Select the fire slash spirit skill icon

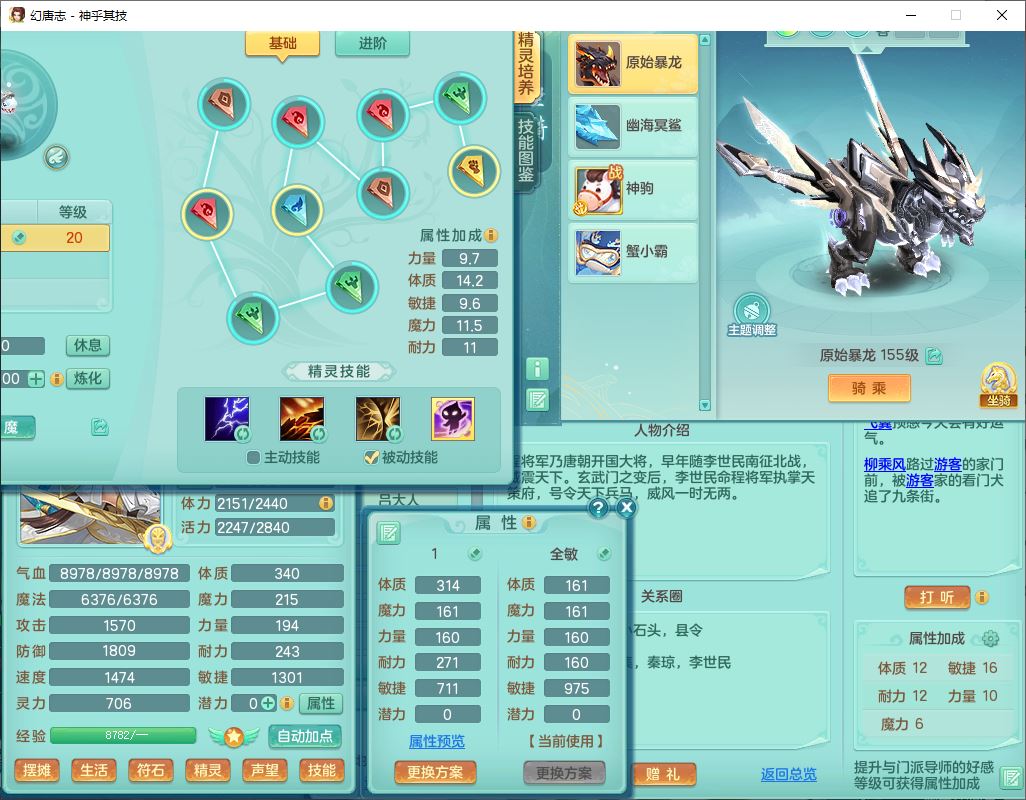coord(302,419)
